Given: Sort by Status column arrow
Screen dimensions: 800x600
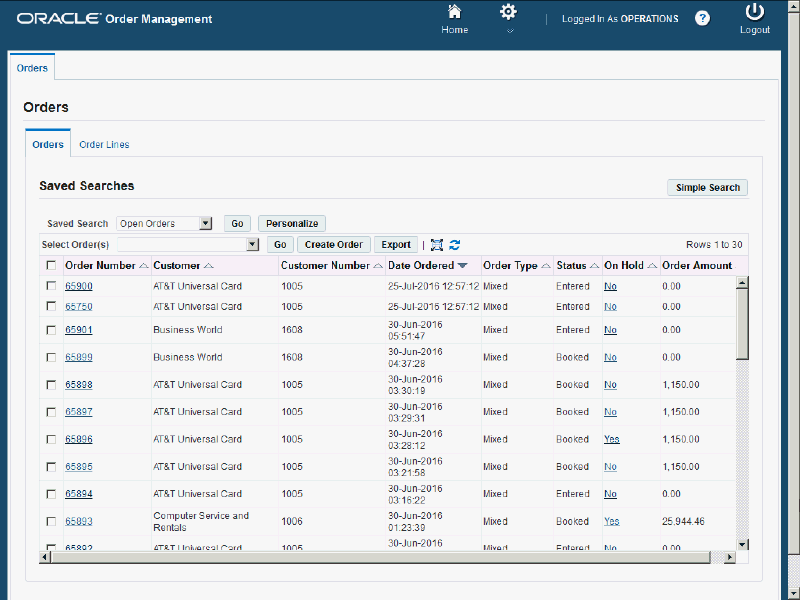Looking at the screenshot, I should [594, 266].
